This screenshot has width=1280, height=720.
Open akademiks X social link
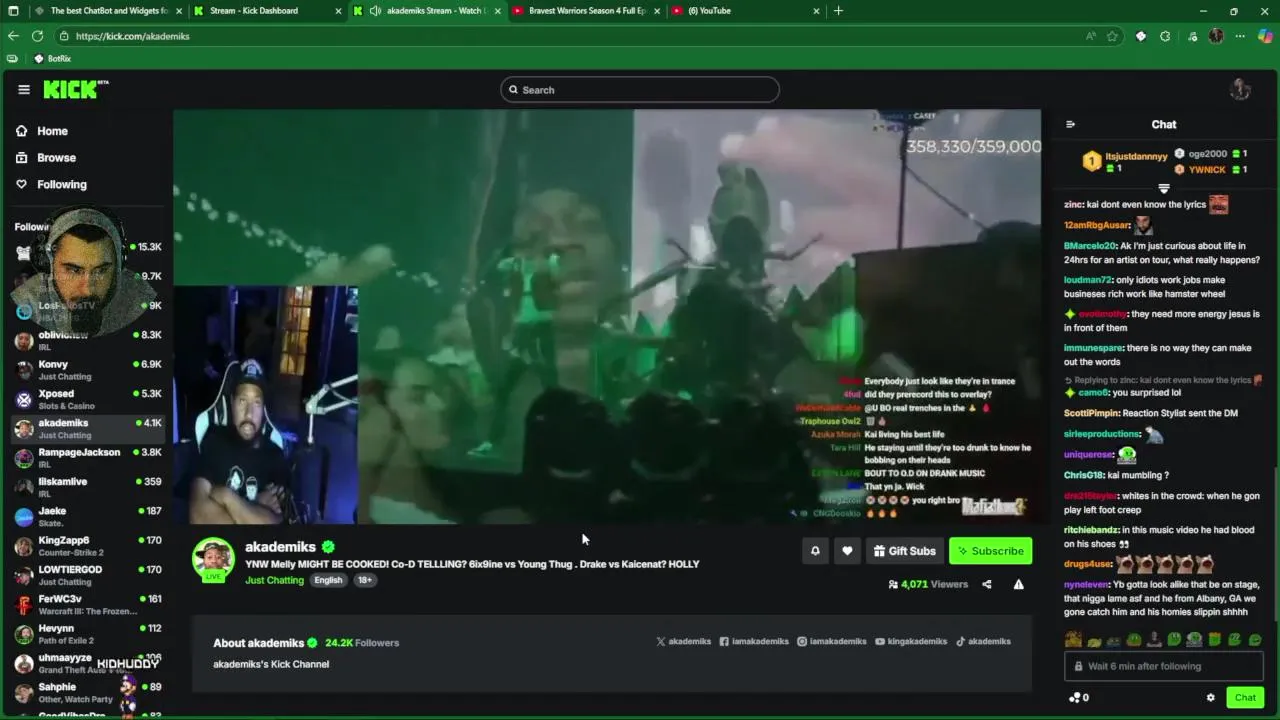[x=682, y=641]
